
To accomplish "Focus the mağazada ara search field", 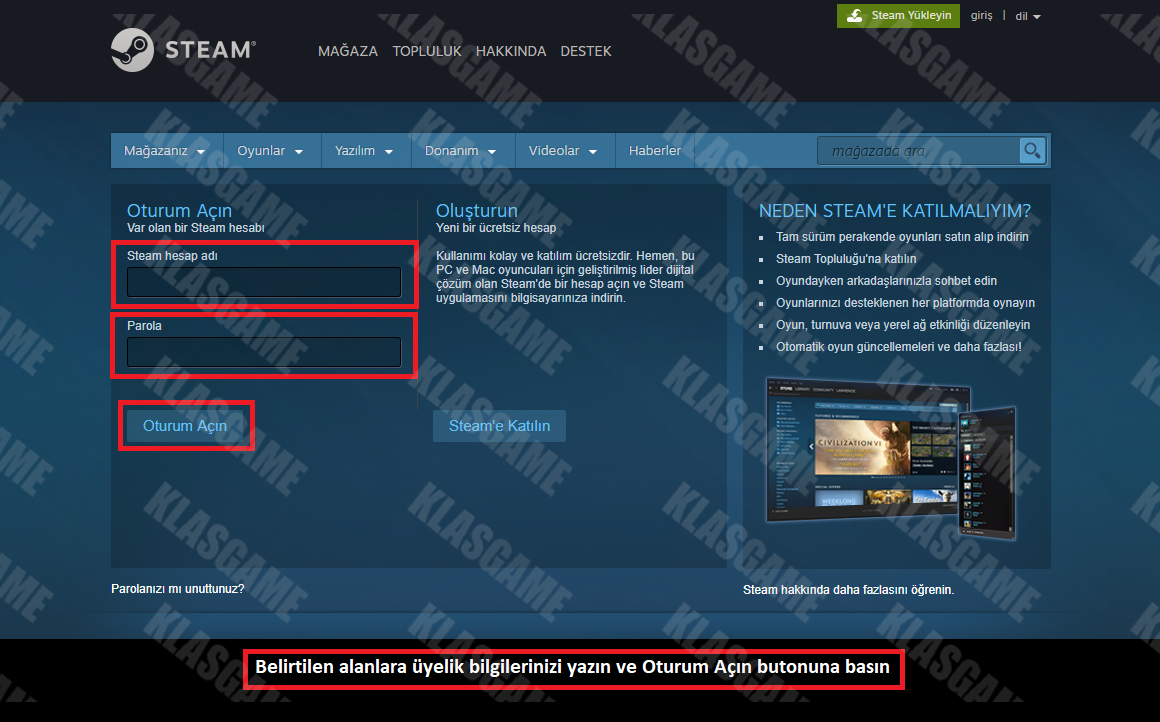I will 918,151.
